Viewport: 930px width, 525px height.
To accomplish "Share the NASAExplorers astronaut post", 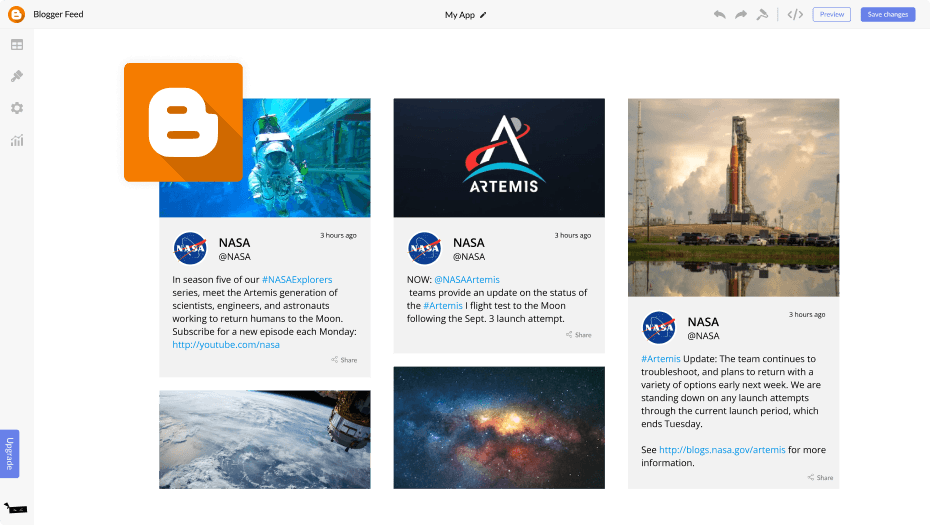I will (x=344, y=360).
